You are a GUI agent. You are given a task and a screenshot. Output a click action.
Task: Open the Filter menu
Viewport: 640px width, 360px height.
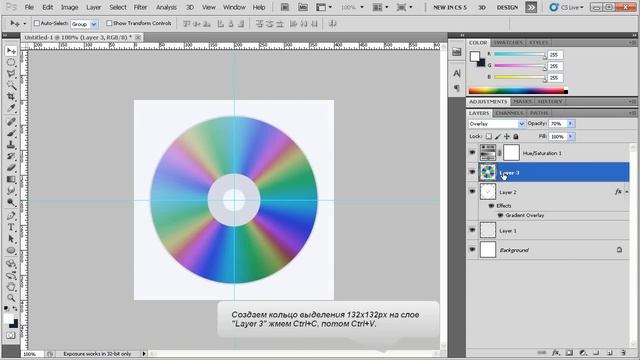(x=140, y=7)
